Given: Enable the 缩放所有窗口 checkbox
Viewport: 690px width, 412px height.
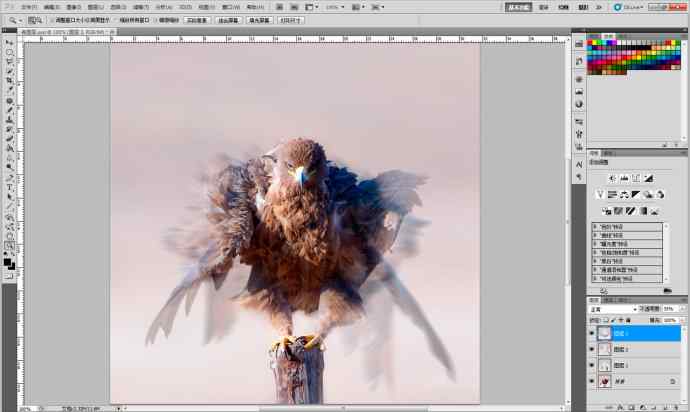Looking at the screenshot, I should pyautogui.click(x=120, y=19).
